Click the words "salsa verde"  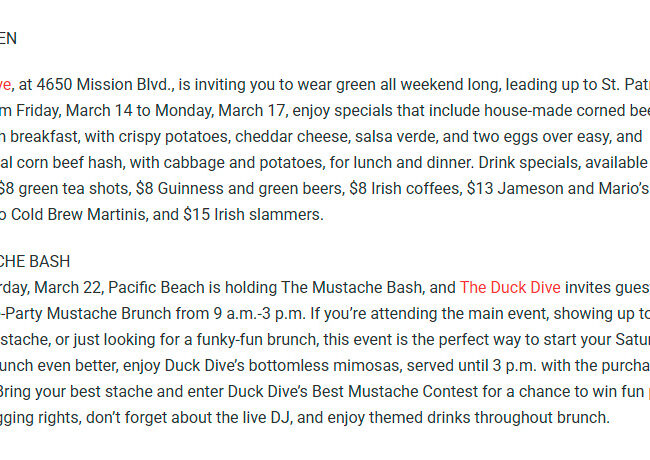click(390, 135)
